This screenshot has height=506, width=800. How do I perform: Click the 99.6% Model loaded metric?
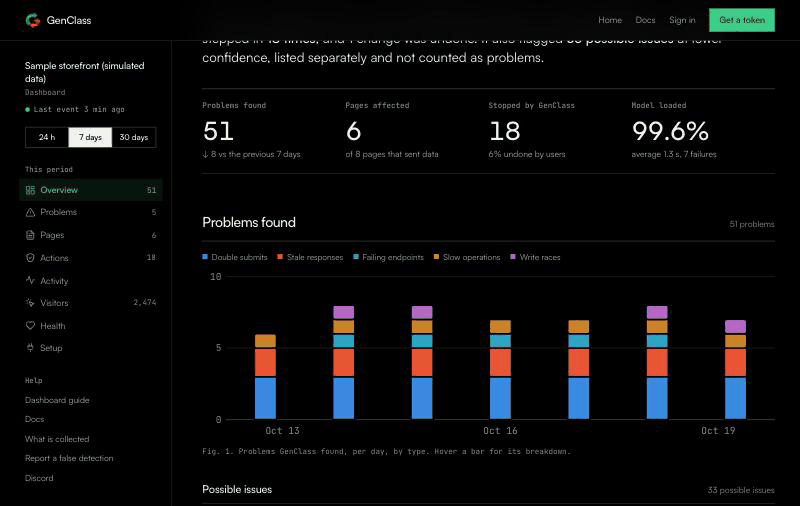pos(670,131)
